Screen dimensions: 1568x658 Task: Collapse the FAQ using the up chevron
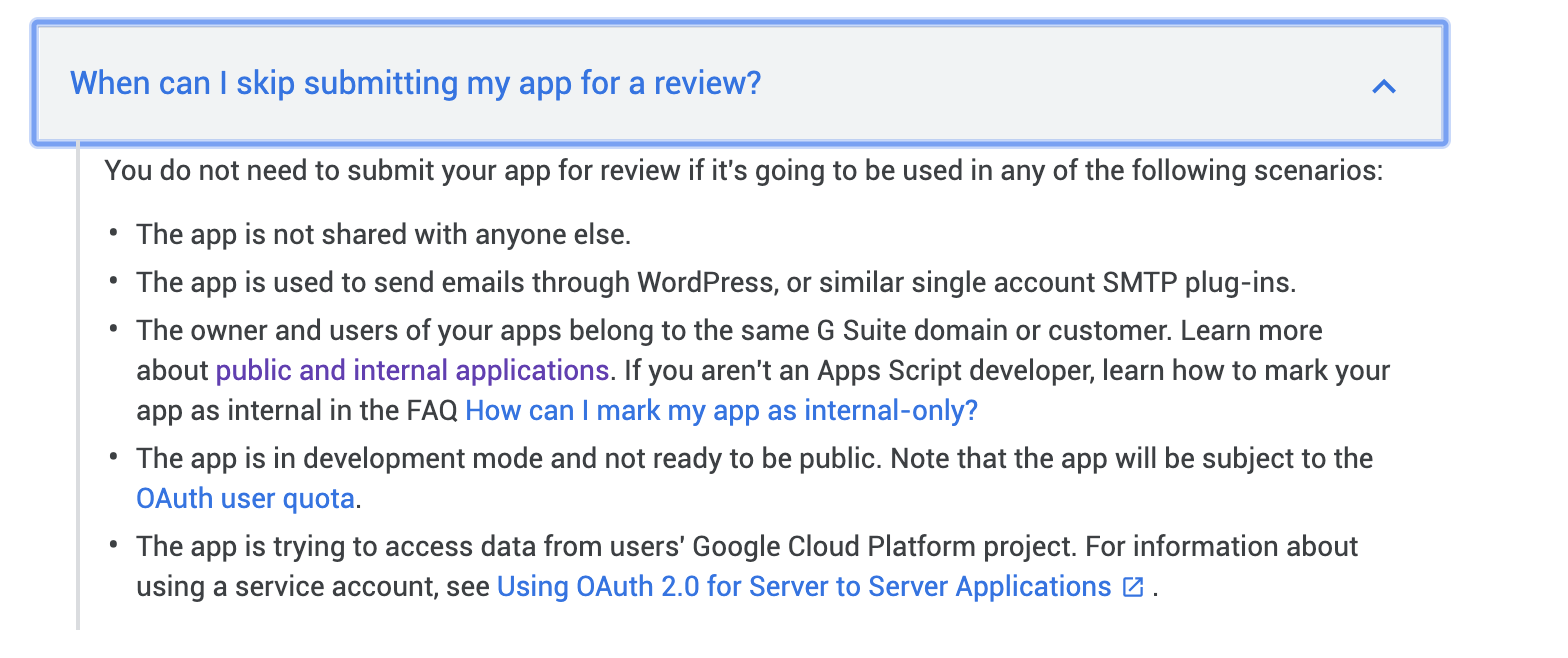point(1383,86)
